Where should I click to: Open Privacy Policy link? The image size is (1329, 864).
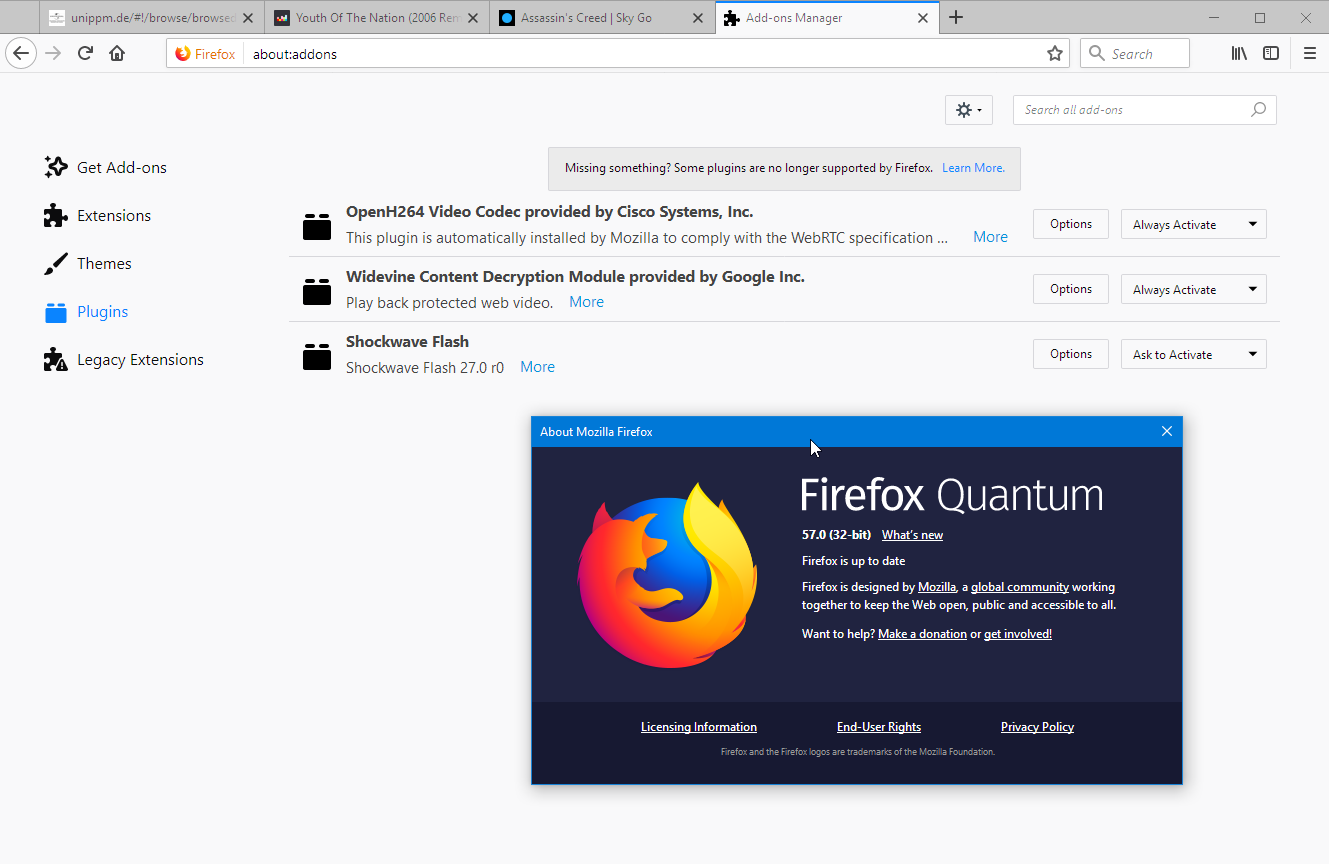pos(1037,727)
